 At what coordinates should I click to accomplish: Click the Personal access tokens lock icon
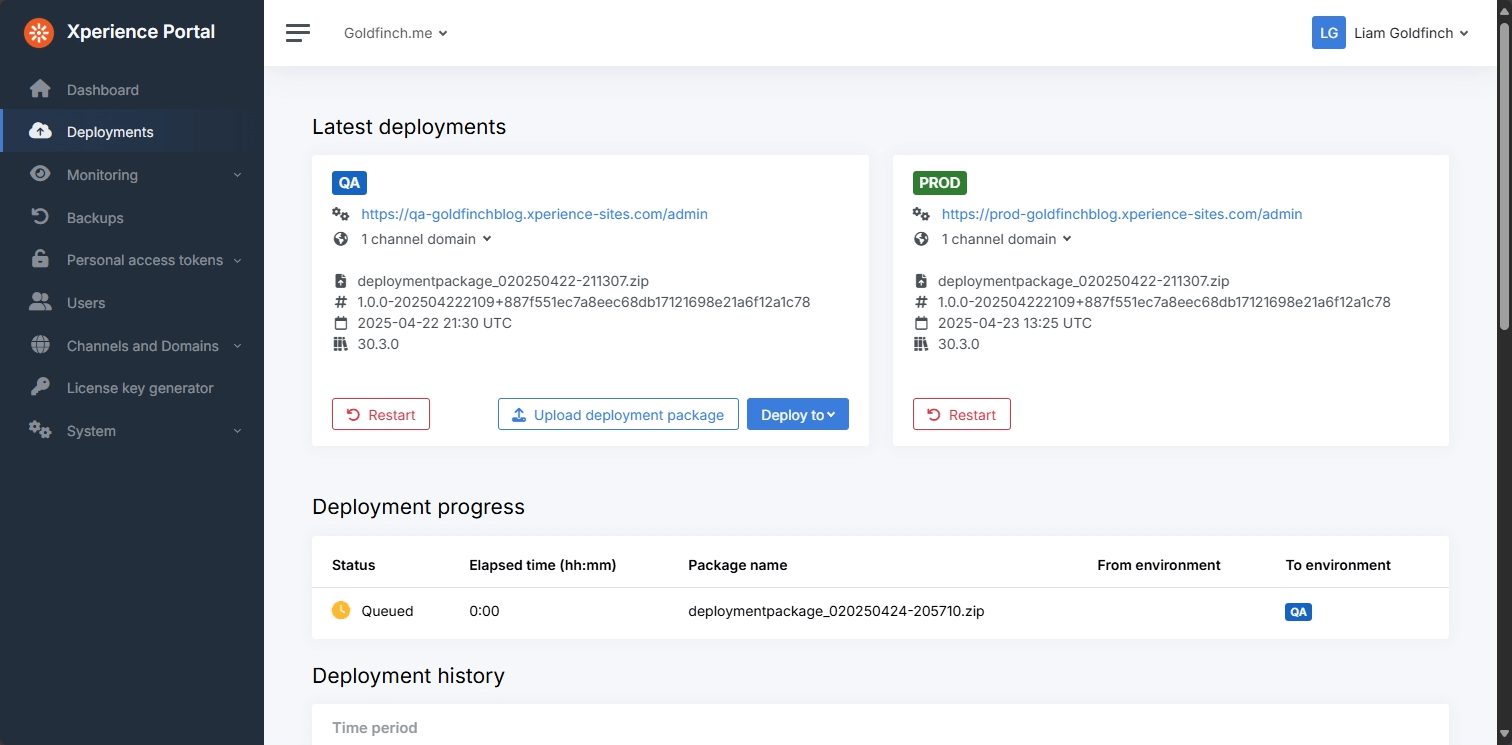[40, 259]
